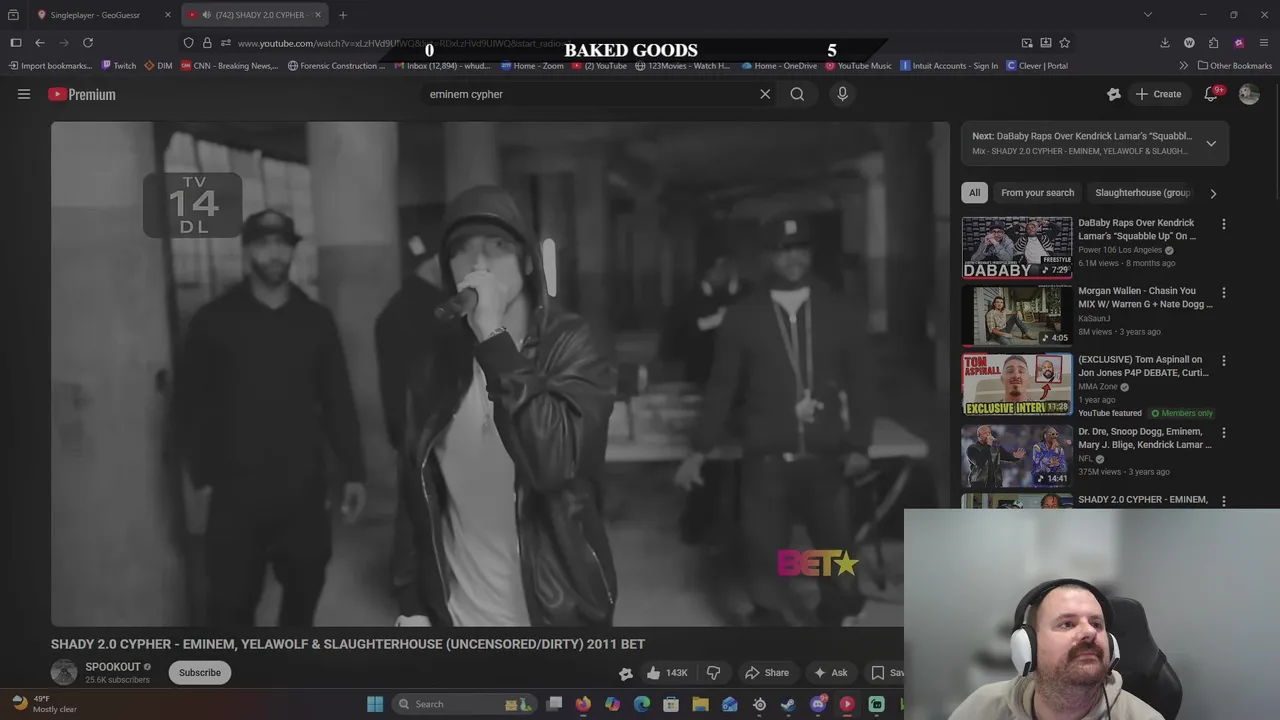Run search with the magnifier button
This screenshot has width=1280, height=720.
click(797, 94)
